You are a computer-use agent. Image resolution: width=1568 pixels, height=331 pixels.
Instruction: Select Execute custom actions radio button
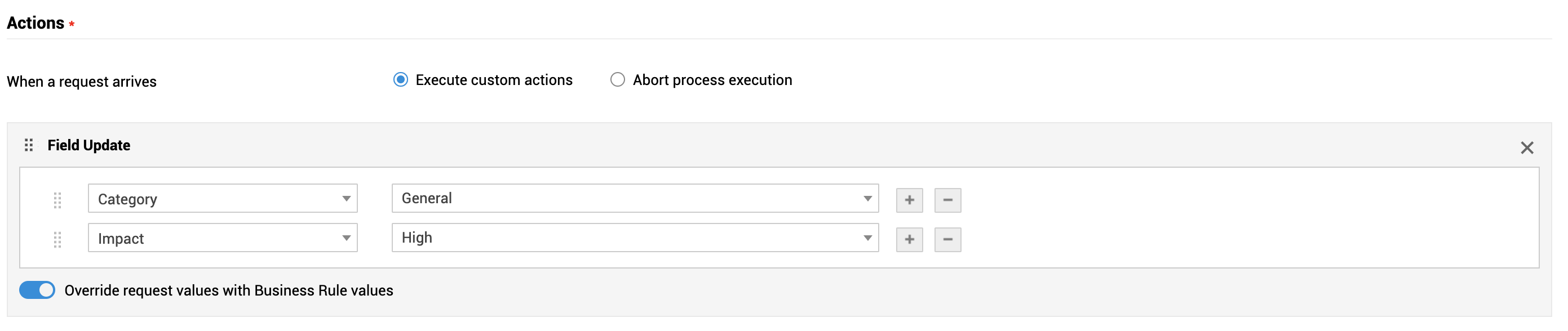pos(401,80)
